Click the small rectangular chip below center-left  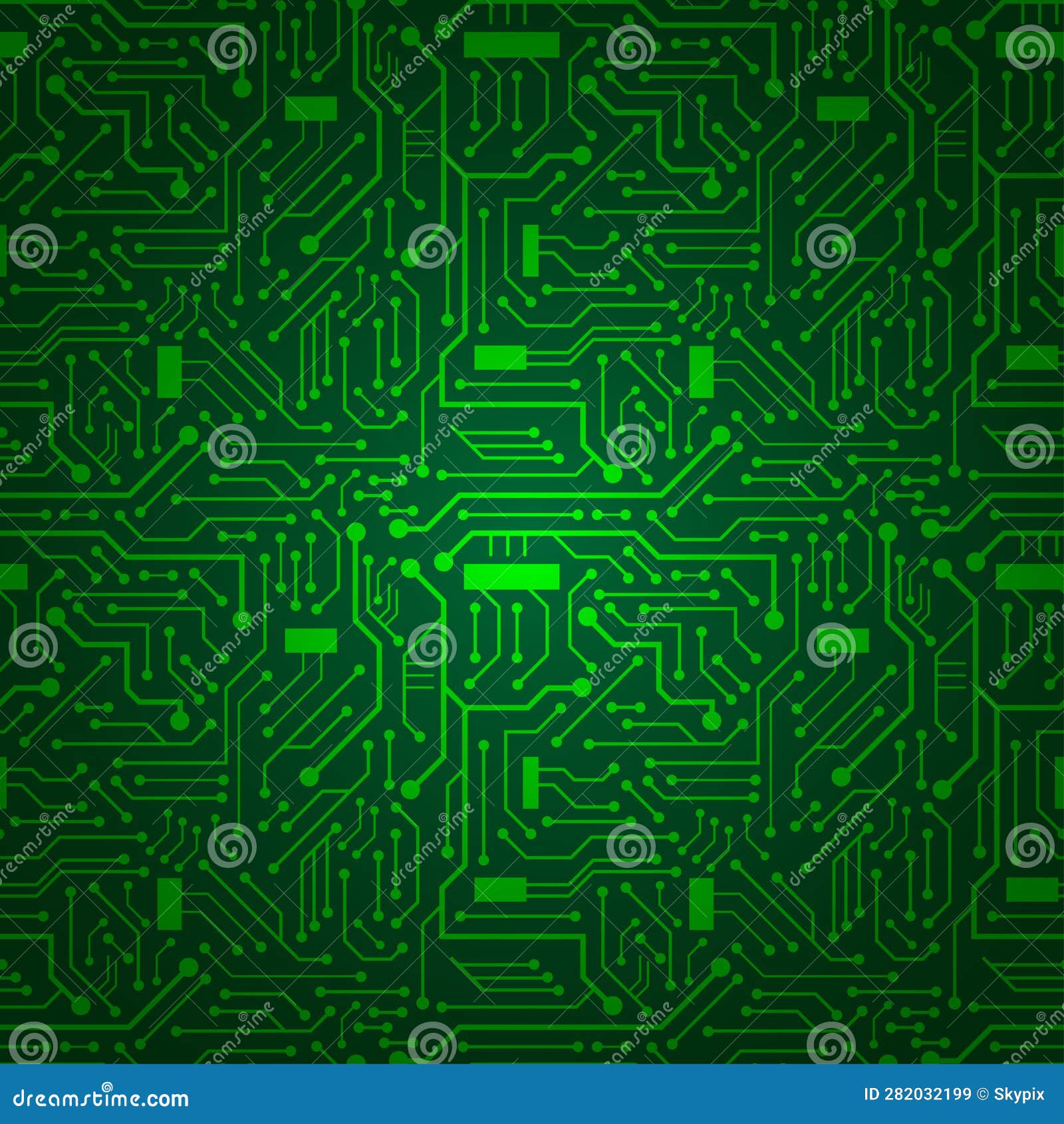coord(313,638)
